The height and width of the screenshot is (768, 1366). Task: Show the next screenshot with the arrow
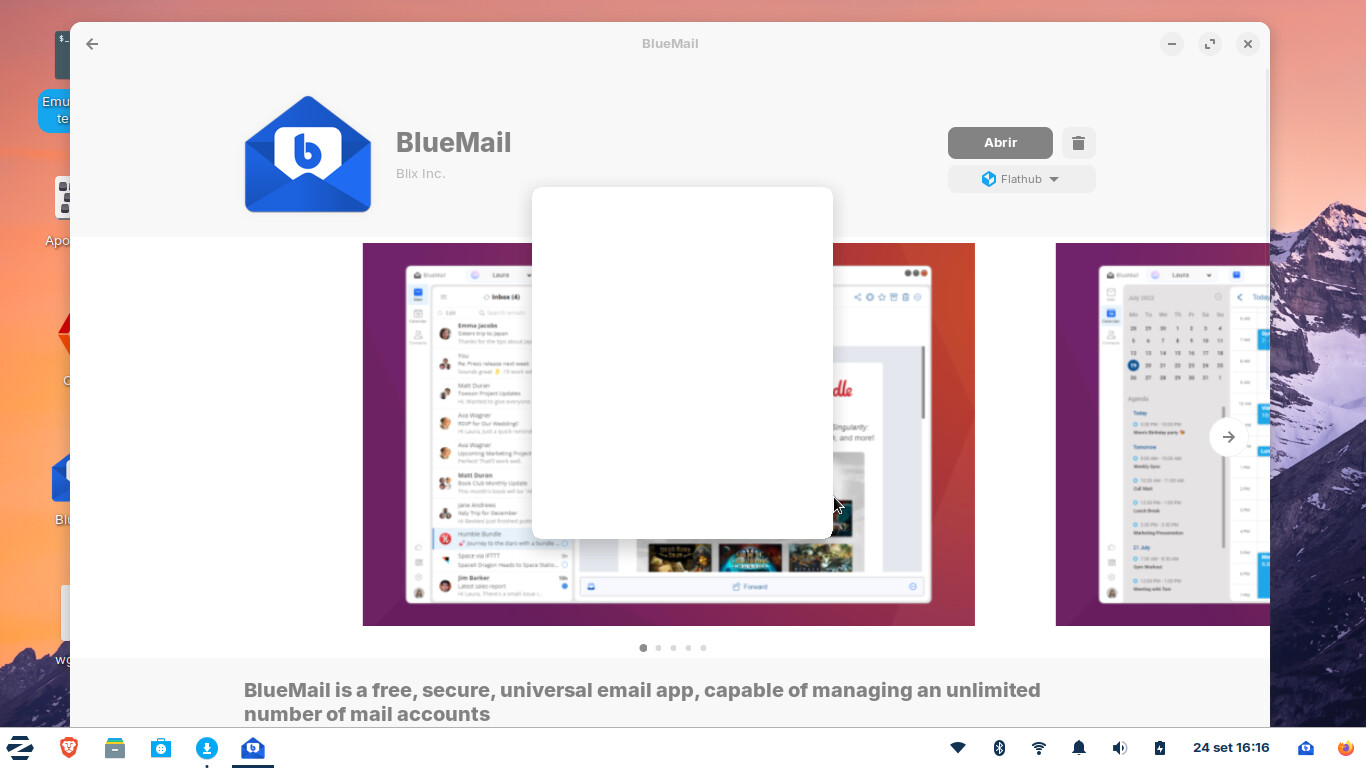(x=1228, y=437)
